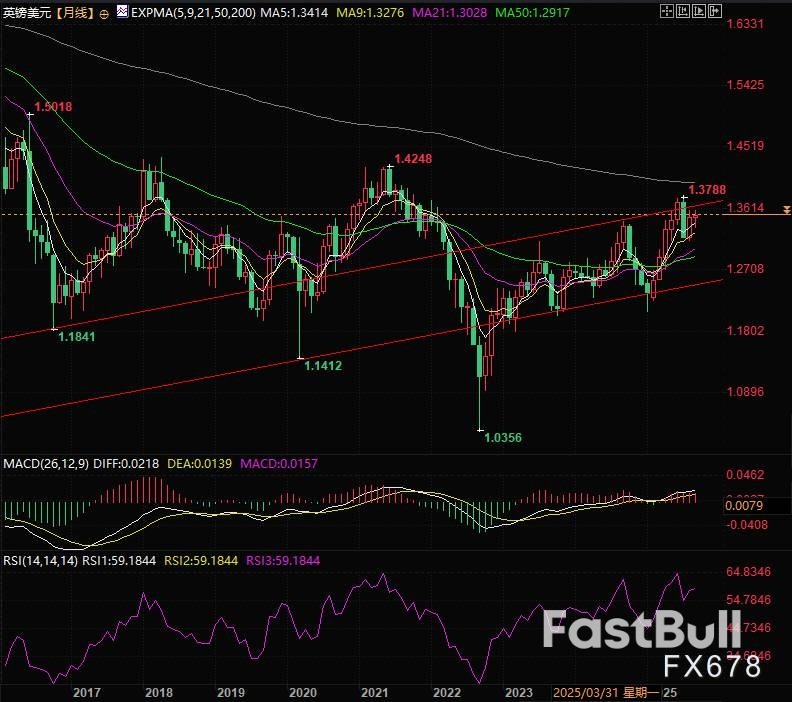792x702 pixels.
Task: Open the RSI(14,14,14) indicator parameters
Action: click(x=42, y=562)
